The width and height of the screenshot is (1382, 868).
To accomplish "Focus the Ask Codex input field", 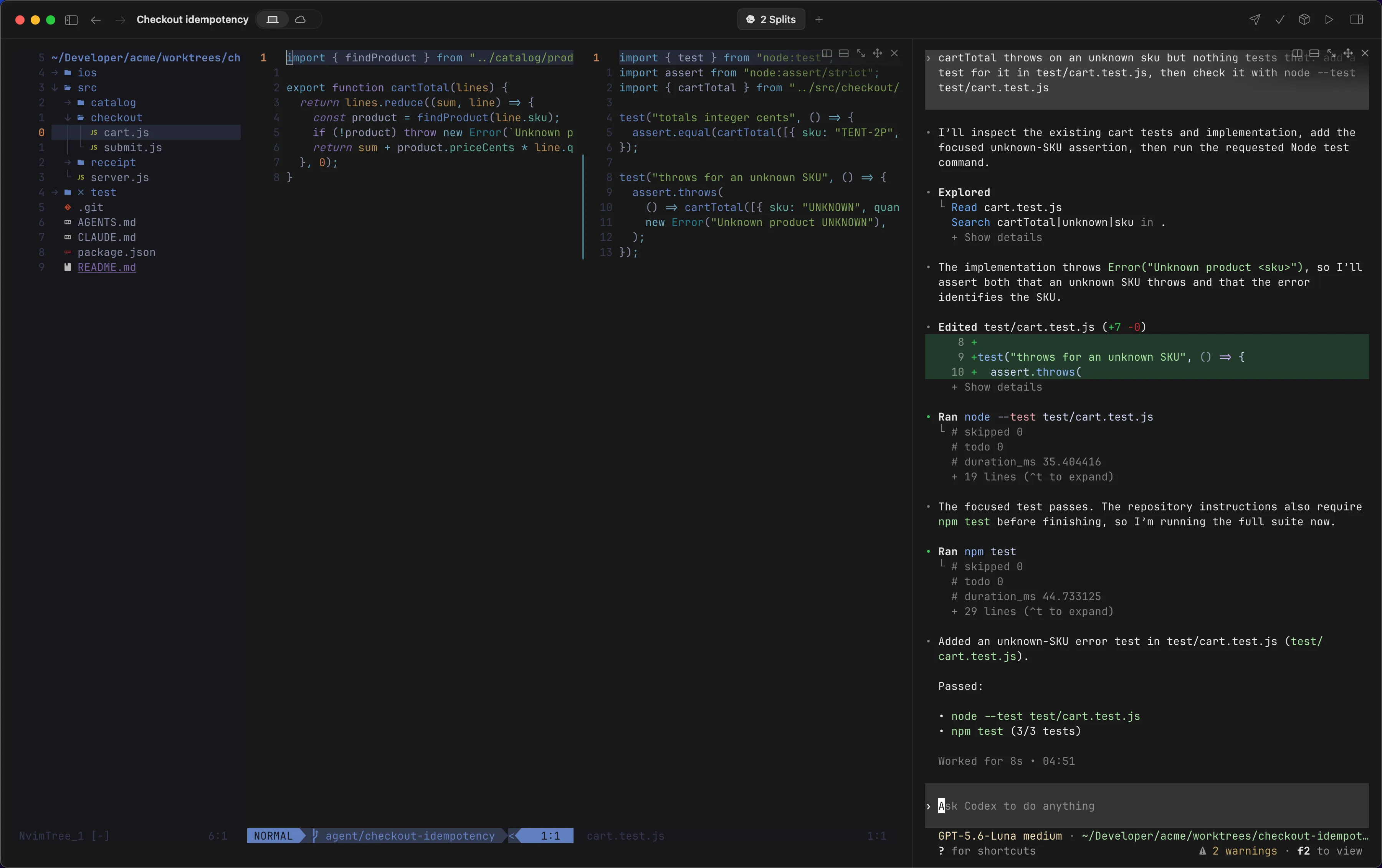I will tap(1147, 806).
